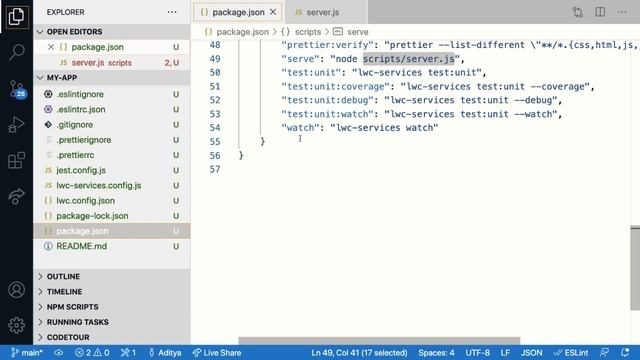This screenshot has width=640, height=360.
Task: Open the Run and Debug view
Action: point(16,124)
